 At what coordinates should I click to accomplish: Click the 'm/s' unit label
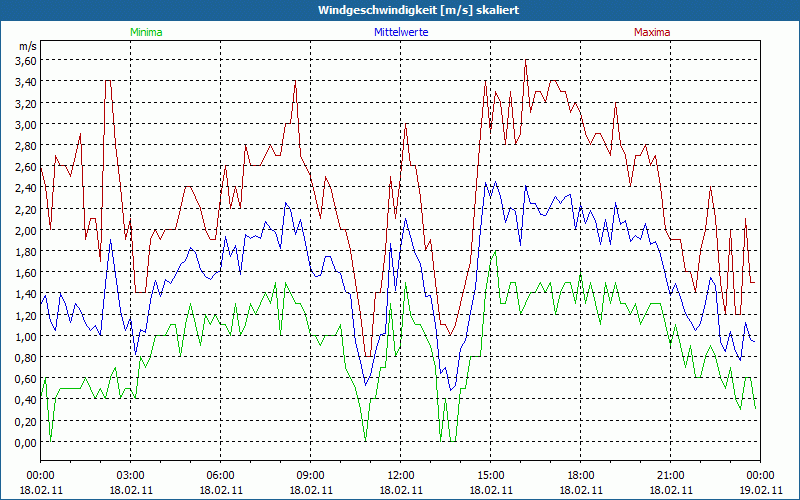pos(28,46)
